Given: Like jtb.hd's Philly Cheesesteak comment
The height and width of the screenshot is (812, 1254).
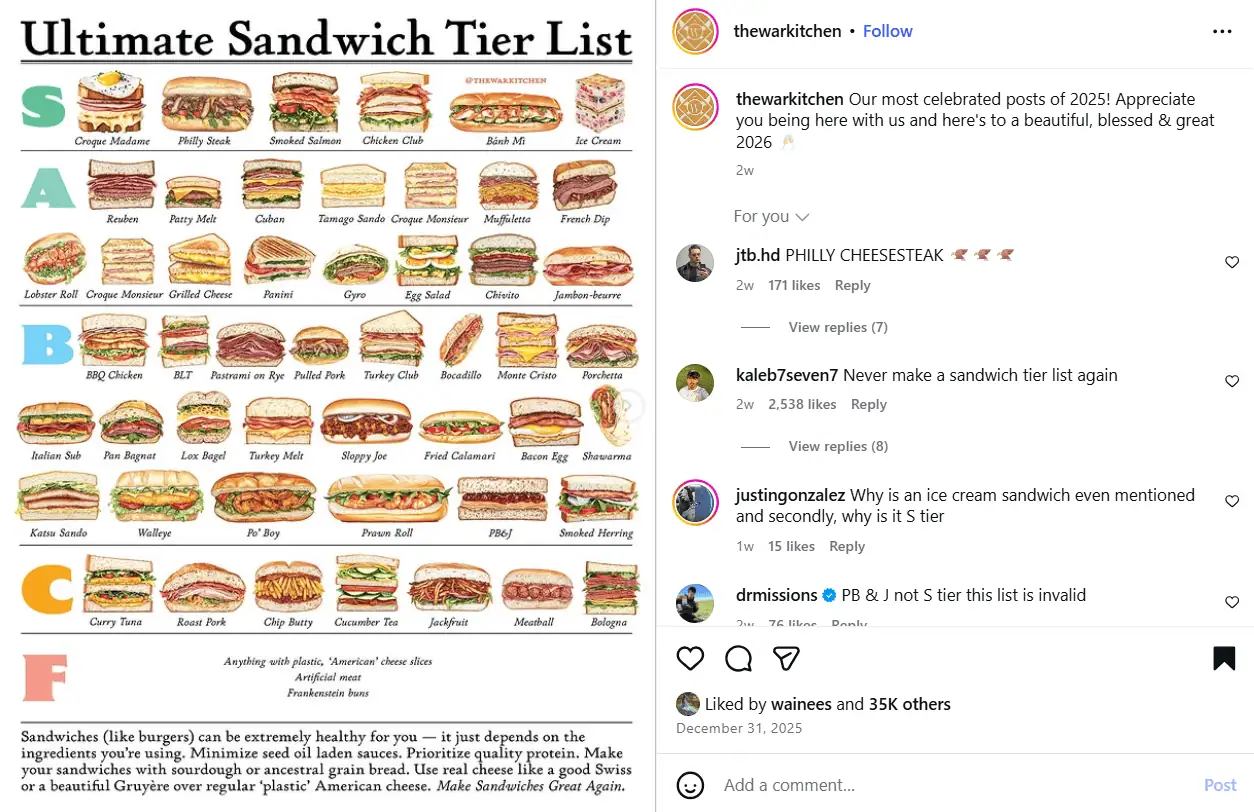Looking at the screenshot, I should [x=1232, y=263].
